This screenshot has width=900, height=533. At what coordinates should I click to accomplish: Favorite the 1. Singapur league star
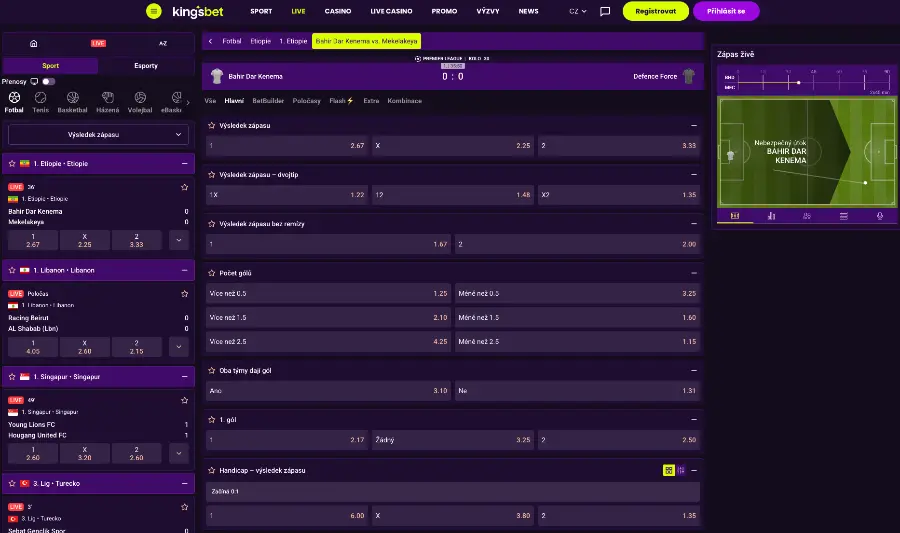[x=12, y=377]
